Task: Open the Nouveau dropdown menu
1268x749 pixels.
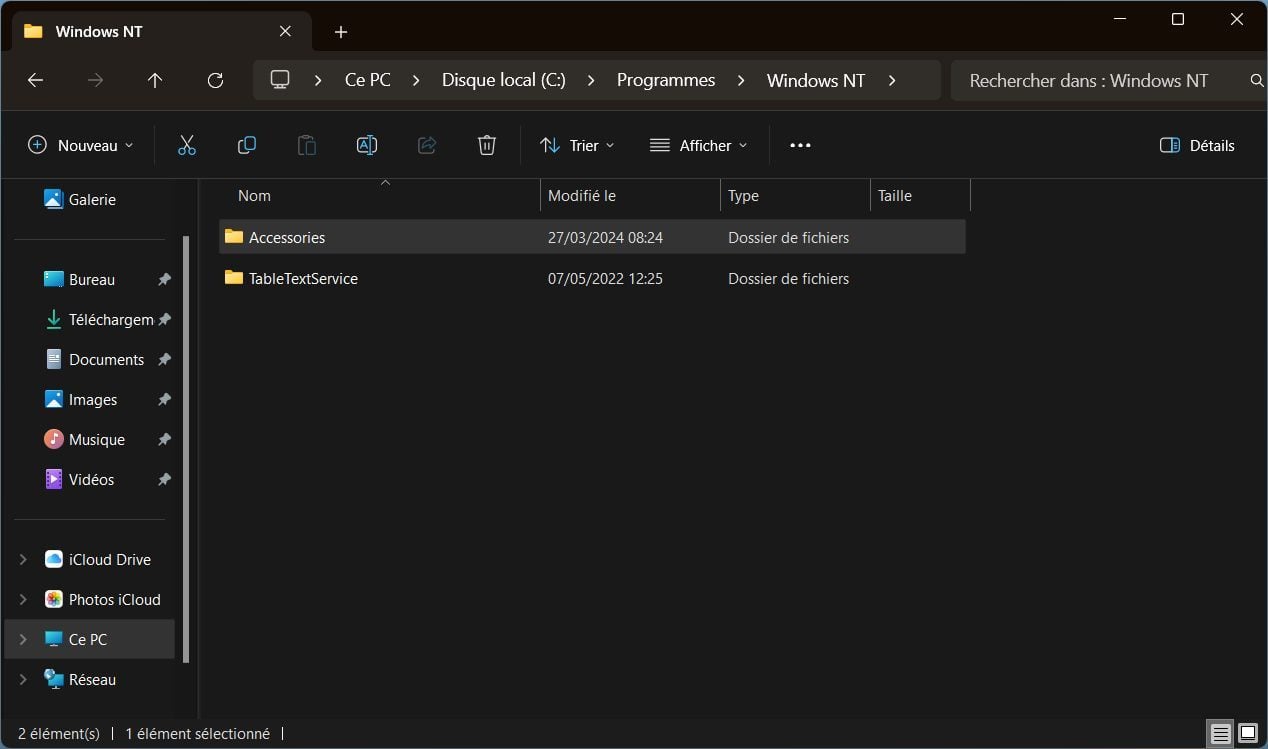Action: click(80, 145)
